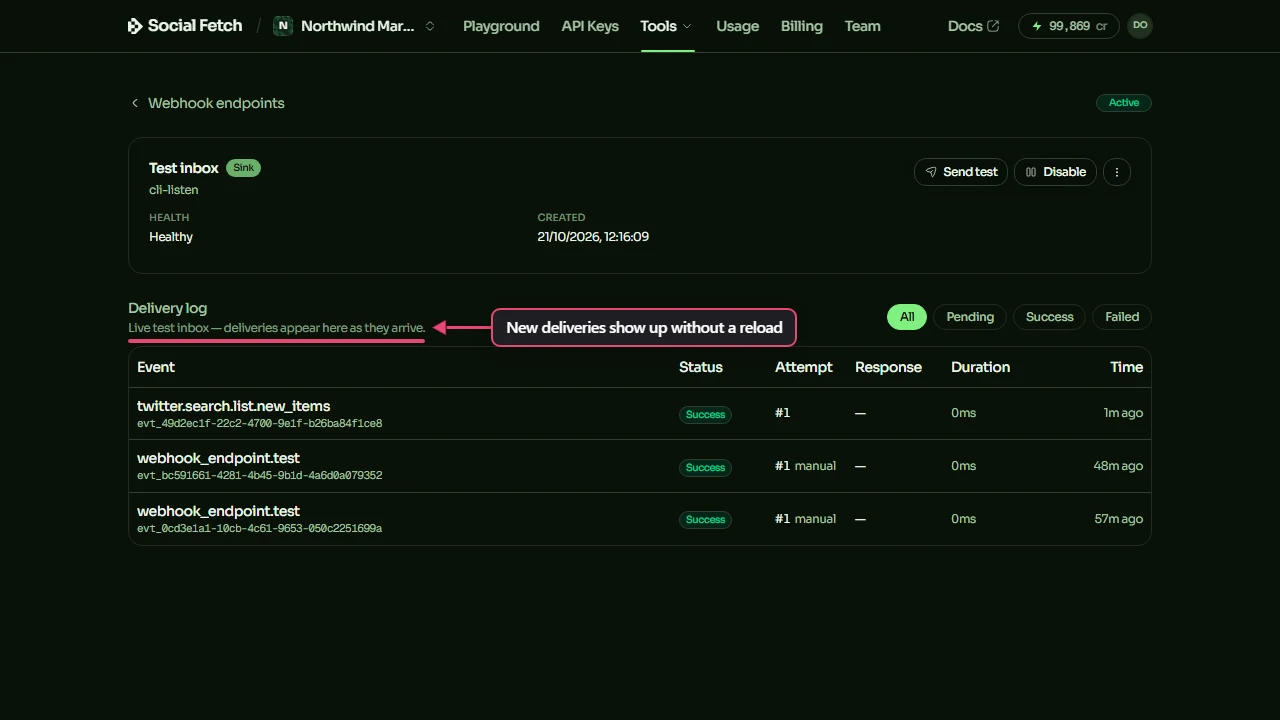This screenshot has width=1280, height=720.
Task: Click event ID evt_0cd3e1a1-10cb-4c61-9653-050c2251699a
Action: pyautogui.click(x=260, y=529)
